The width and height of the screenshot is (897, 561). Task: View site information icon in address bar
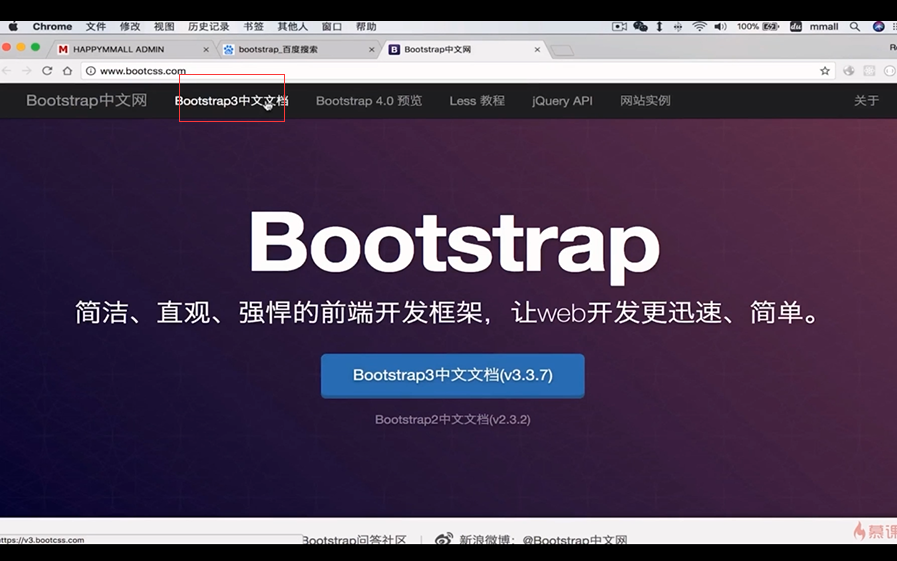[90, 71]
